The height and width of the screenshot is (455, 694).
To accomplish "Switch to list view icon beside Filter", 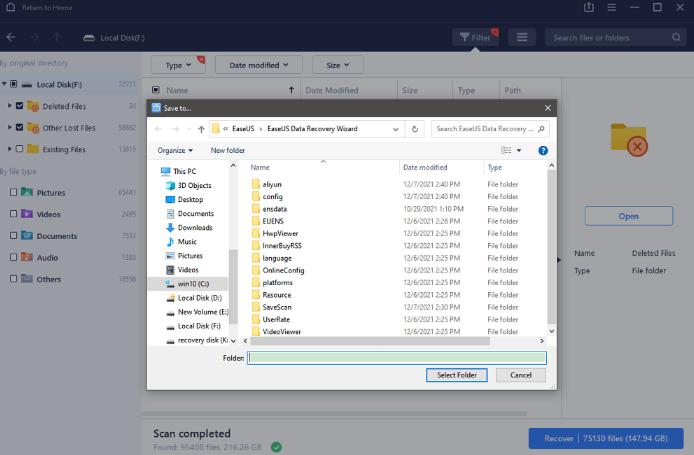I will click(522, 38).
